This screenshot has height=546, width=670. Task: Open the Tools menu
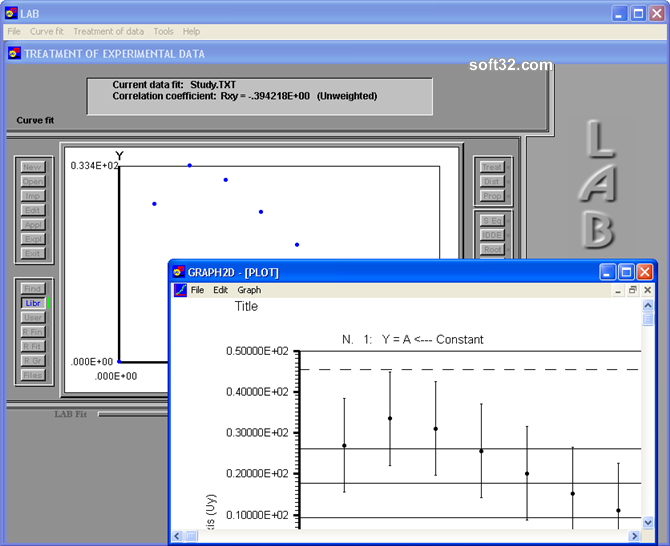tap(163, 32)
